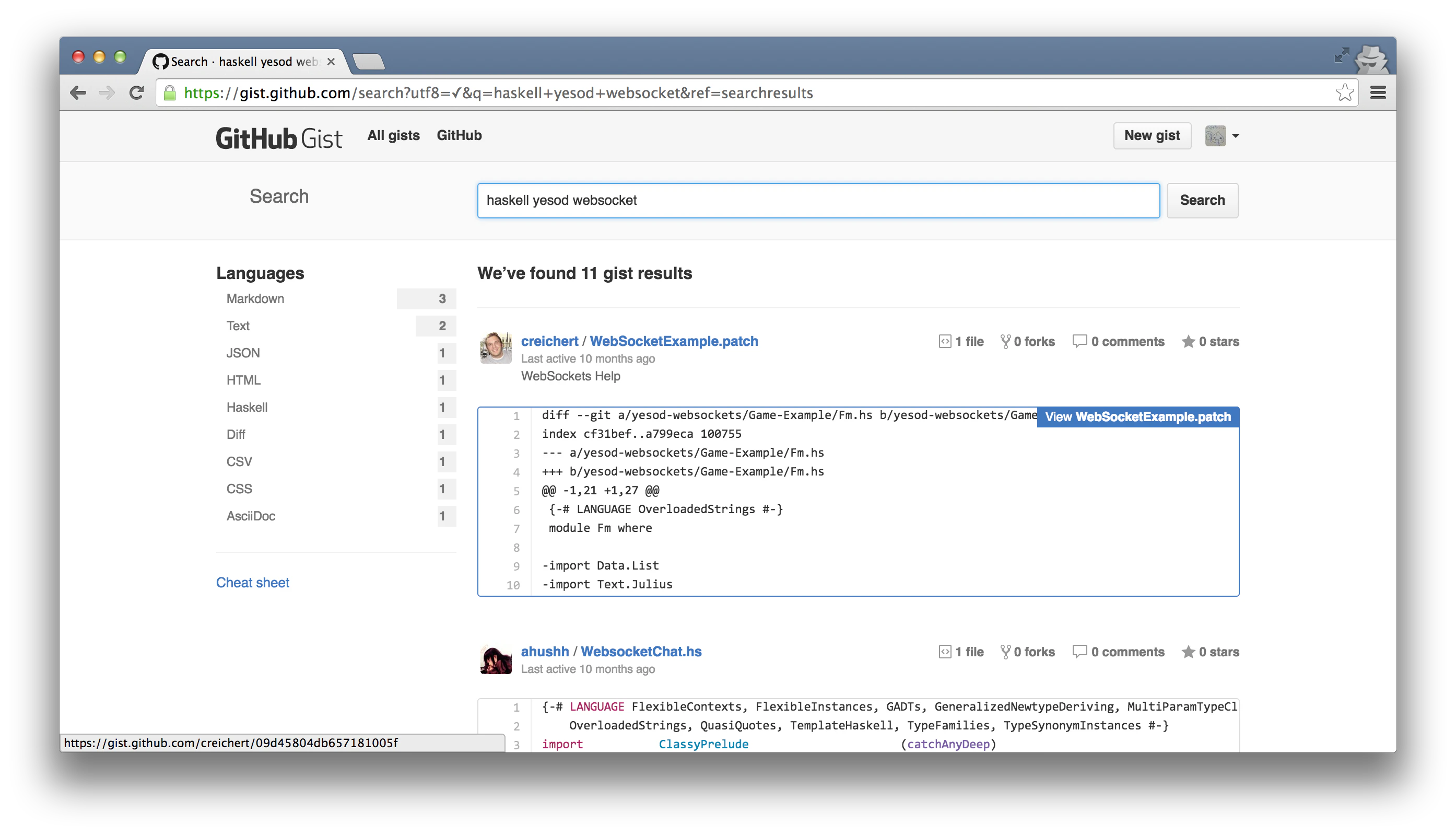Click the file count icon on WebSocketExample.patch gist
The height and width of the screenshot is (835, 1456).
click(x=945, y=341)
